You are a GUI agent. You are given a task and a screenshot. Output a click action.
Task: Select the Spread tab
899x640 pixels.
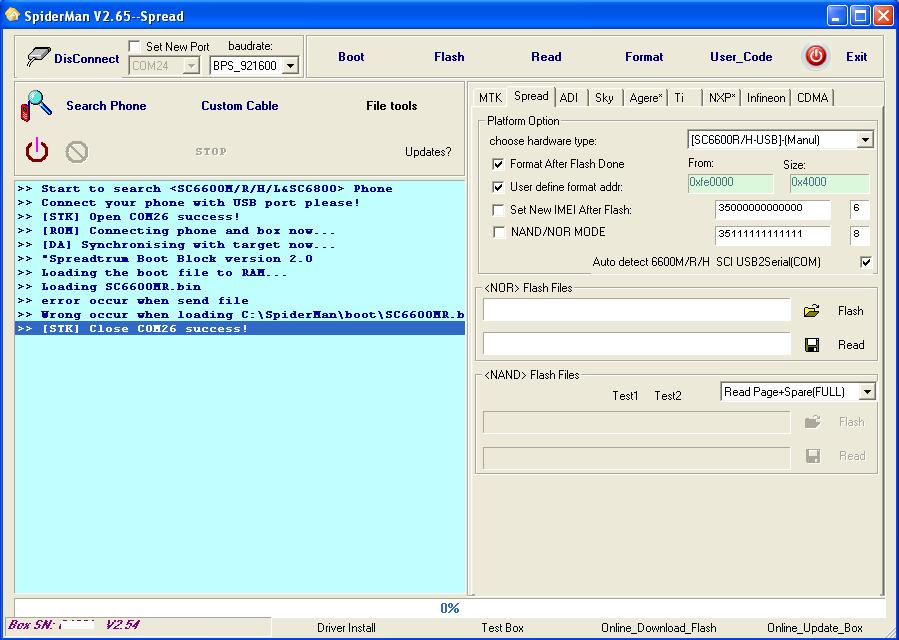(x=531, y=96)
